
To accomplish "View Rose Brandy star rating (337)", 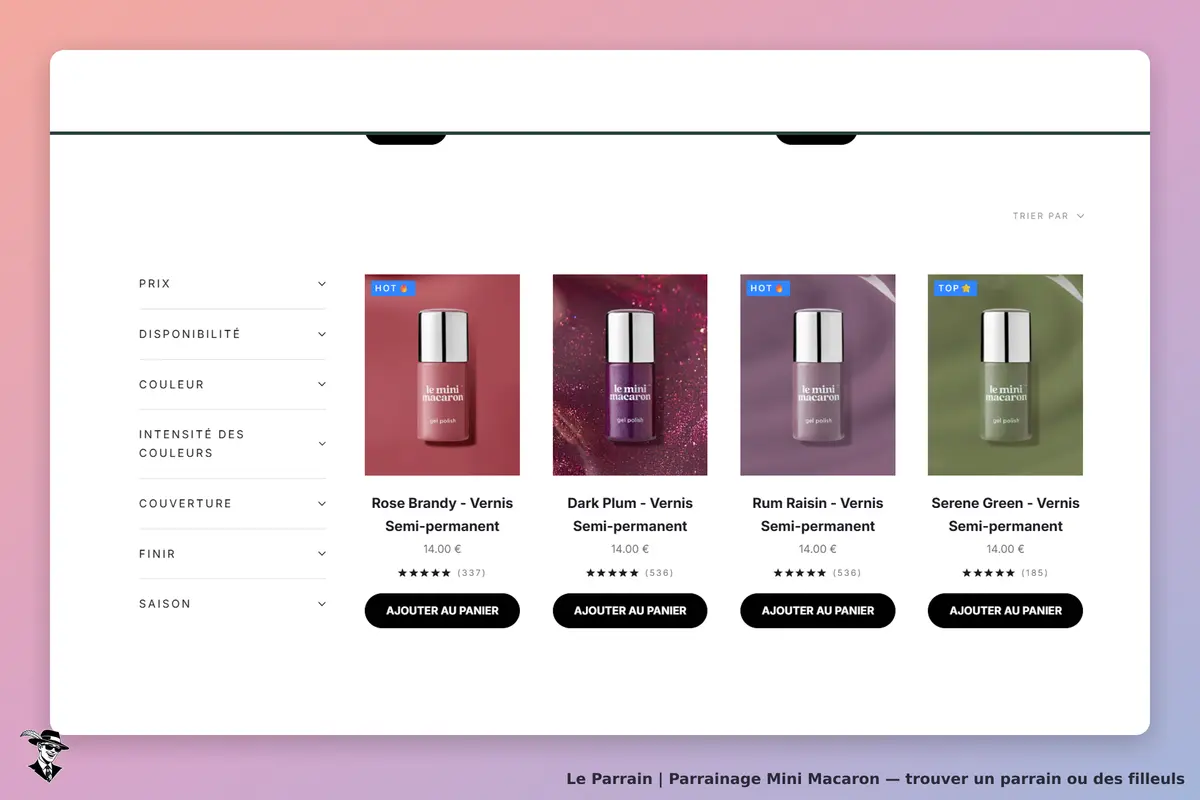I will (442, 573).
